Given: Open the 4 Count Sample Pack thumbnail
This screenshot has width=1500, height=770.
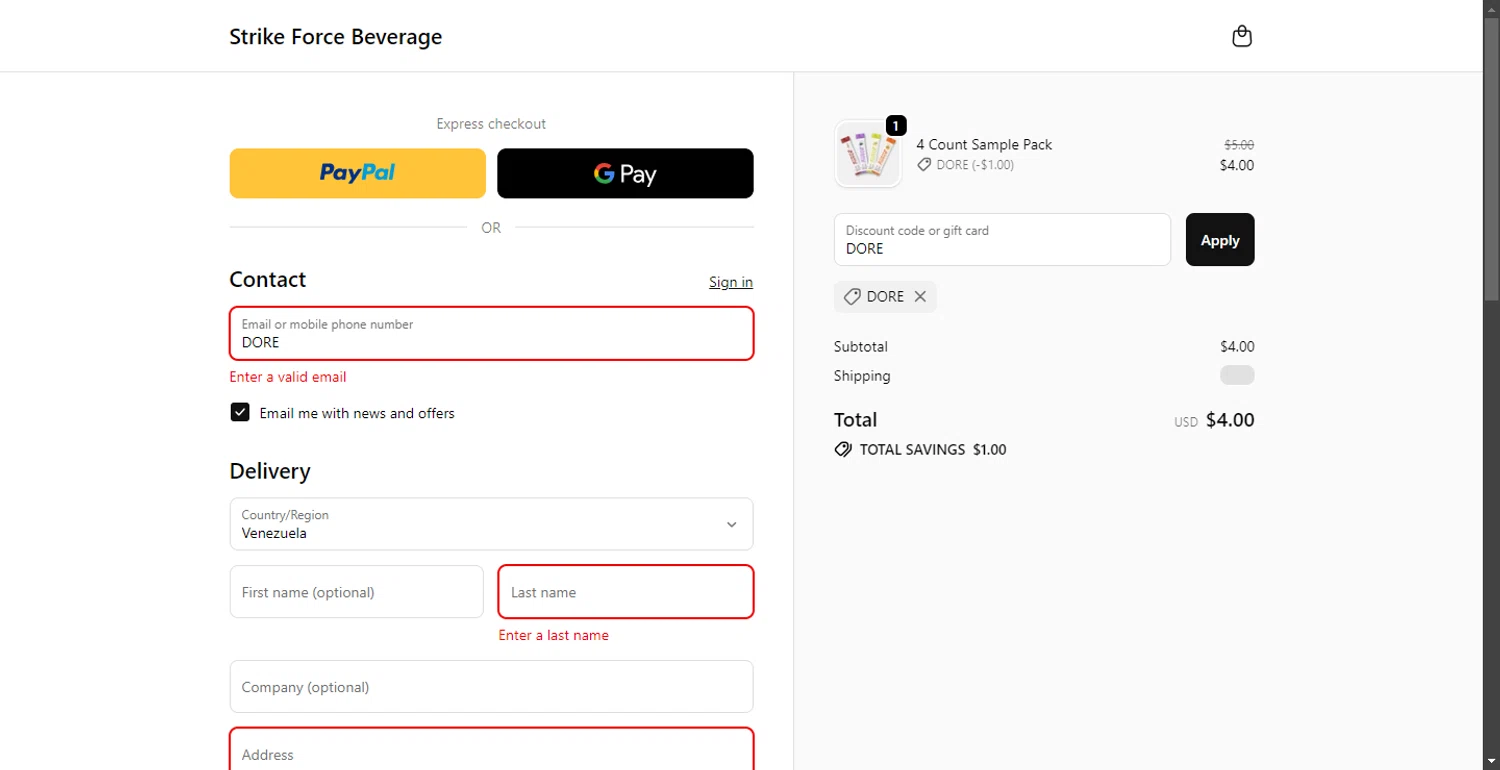Looking at the screenshot, I should pyautogui.click(x=867, y=155).
